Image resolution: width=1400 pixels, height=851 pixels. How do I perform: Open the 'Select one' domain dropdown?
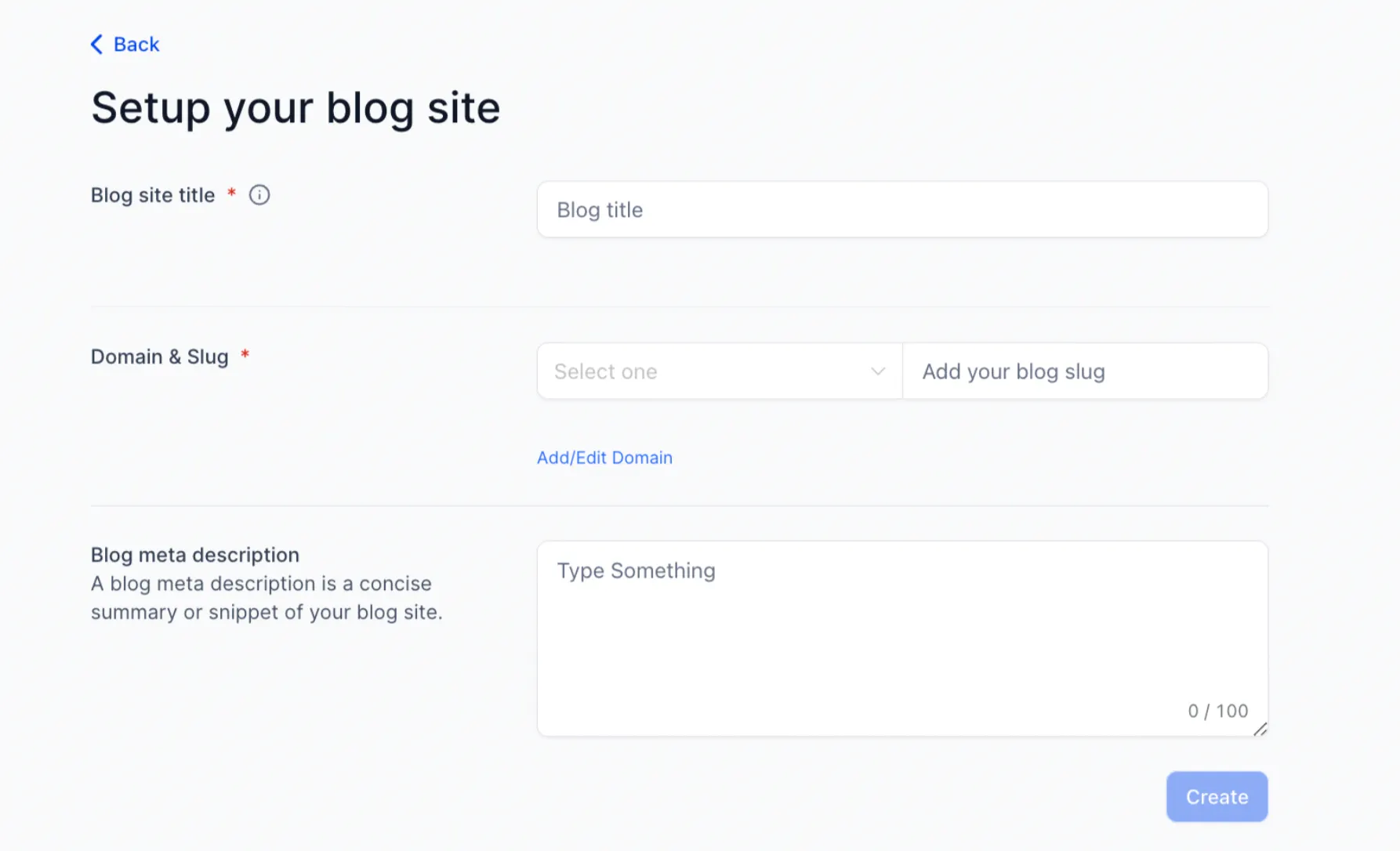[x=720, y=371]
